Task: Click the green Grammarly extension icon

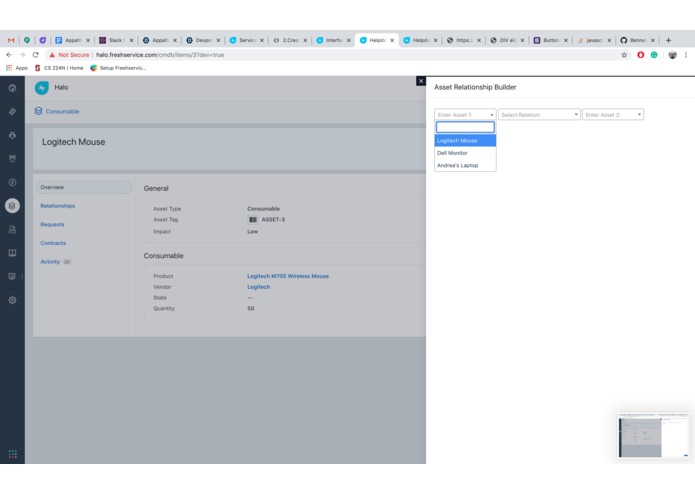Action: tap(654, 55)
